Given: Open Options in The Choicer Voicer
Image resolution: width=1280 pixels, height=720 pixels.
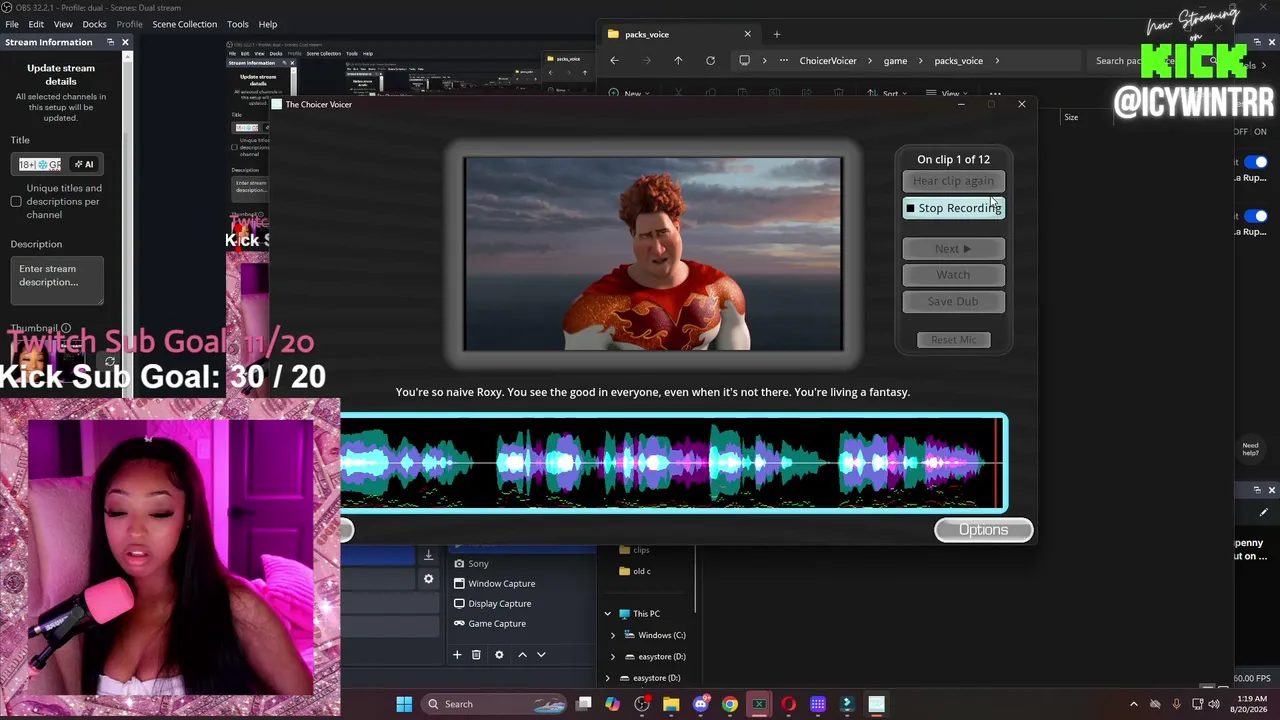Looking at the screenshot, I should click(984, 530).
